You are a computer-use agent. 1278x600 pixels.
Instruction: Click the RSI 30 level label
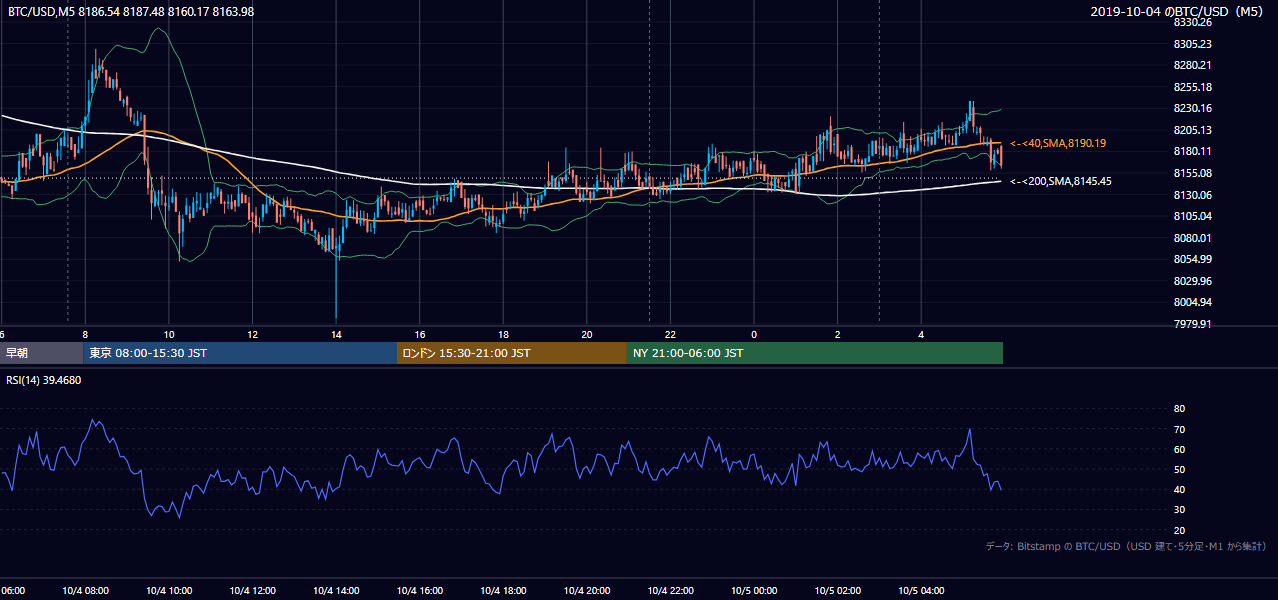tap(1179, 510)
